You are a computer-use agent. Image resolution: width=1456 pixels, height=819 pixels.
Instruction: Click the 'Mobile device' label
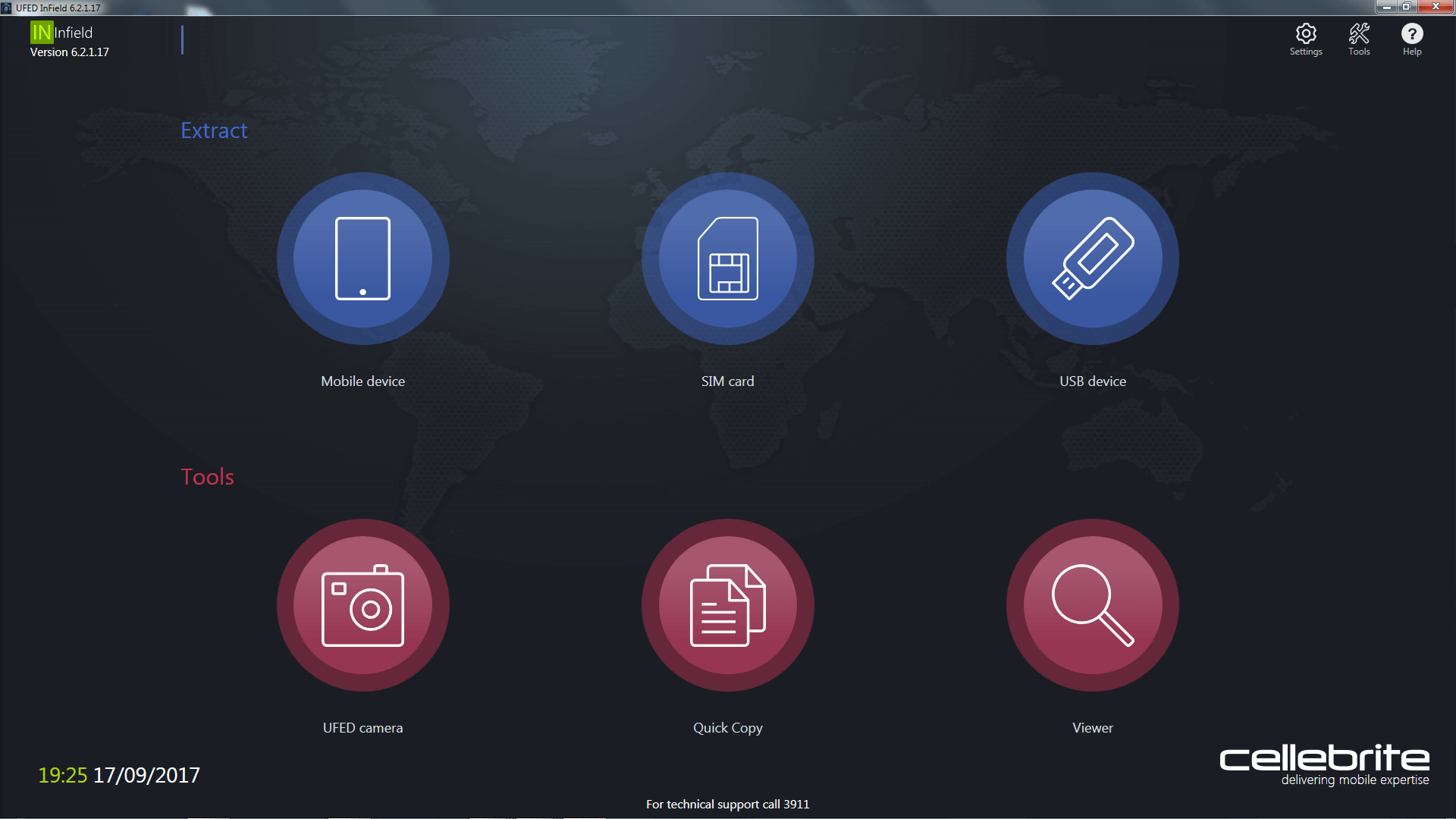(x=362, y=381)
